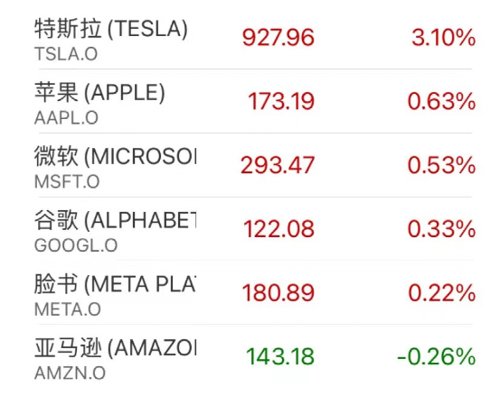Tap Alphabet price 122.08
Screen dimensions: 500x396
[x=279, y=229]
